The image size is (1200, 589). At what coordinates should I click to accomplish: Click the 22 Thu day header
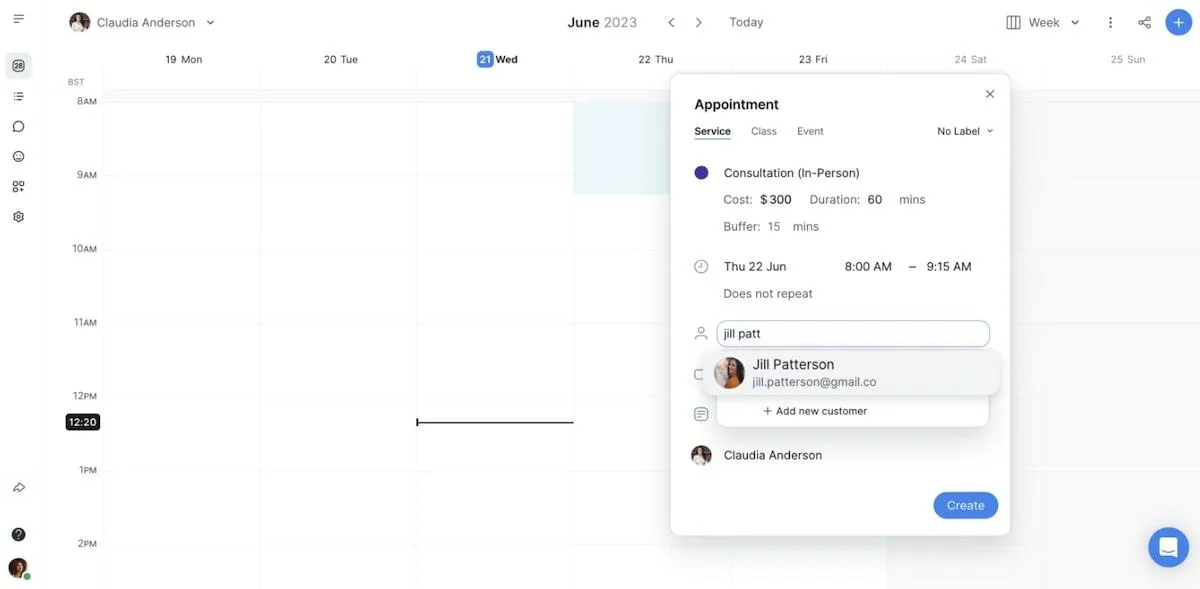pos(655,59)
